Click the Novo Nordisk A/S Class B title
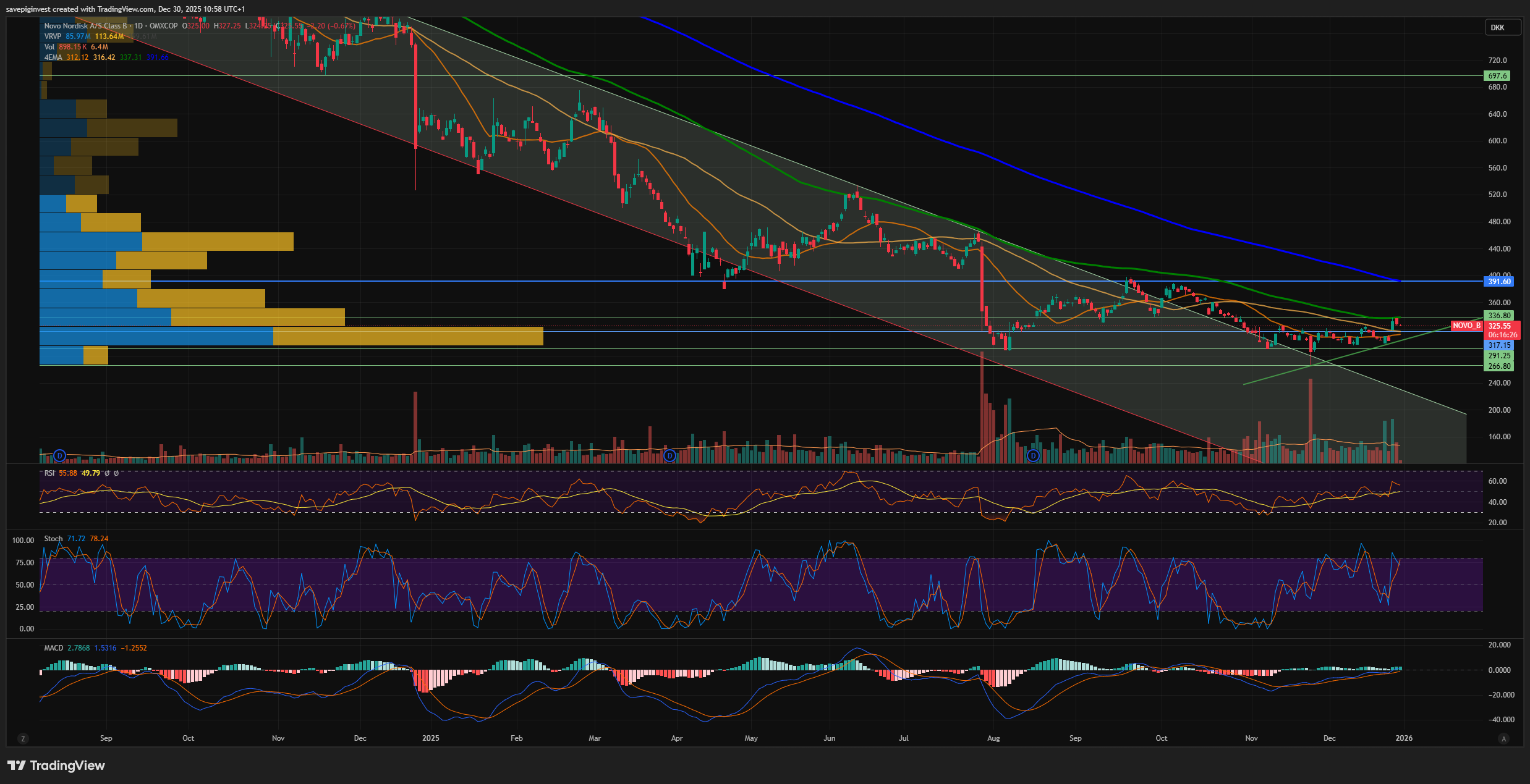Image resolution: width=1530 pixels, height=784 pixels. pos(85,26)
